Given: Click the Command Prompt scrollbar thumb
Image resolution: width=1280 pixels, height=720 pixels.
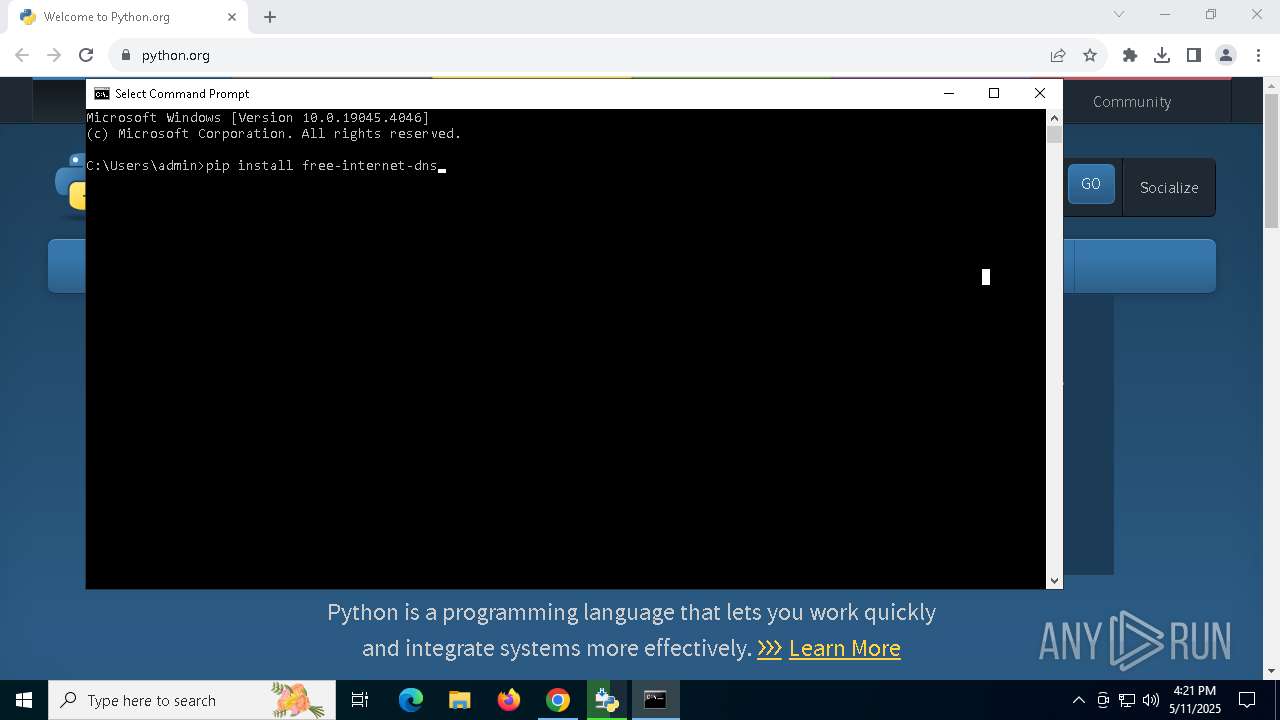Looking at the screenshot, I should click(1054, 134).
